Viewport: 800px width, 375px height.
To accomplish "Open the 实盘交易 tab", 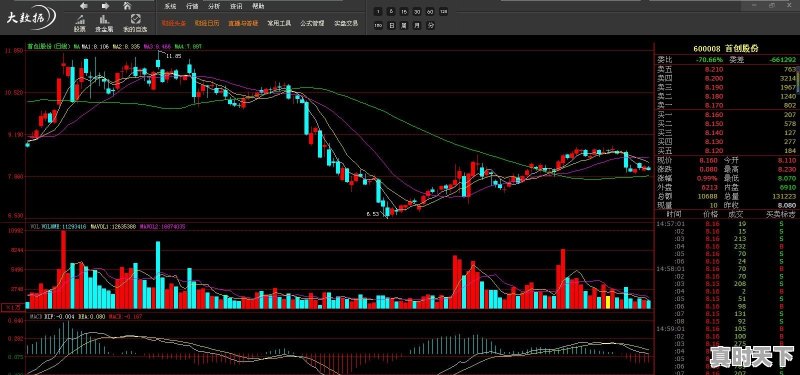I will tap(346, 23).
